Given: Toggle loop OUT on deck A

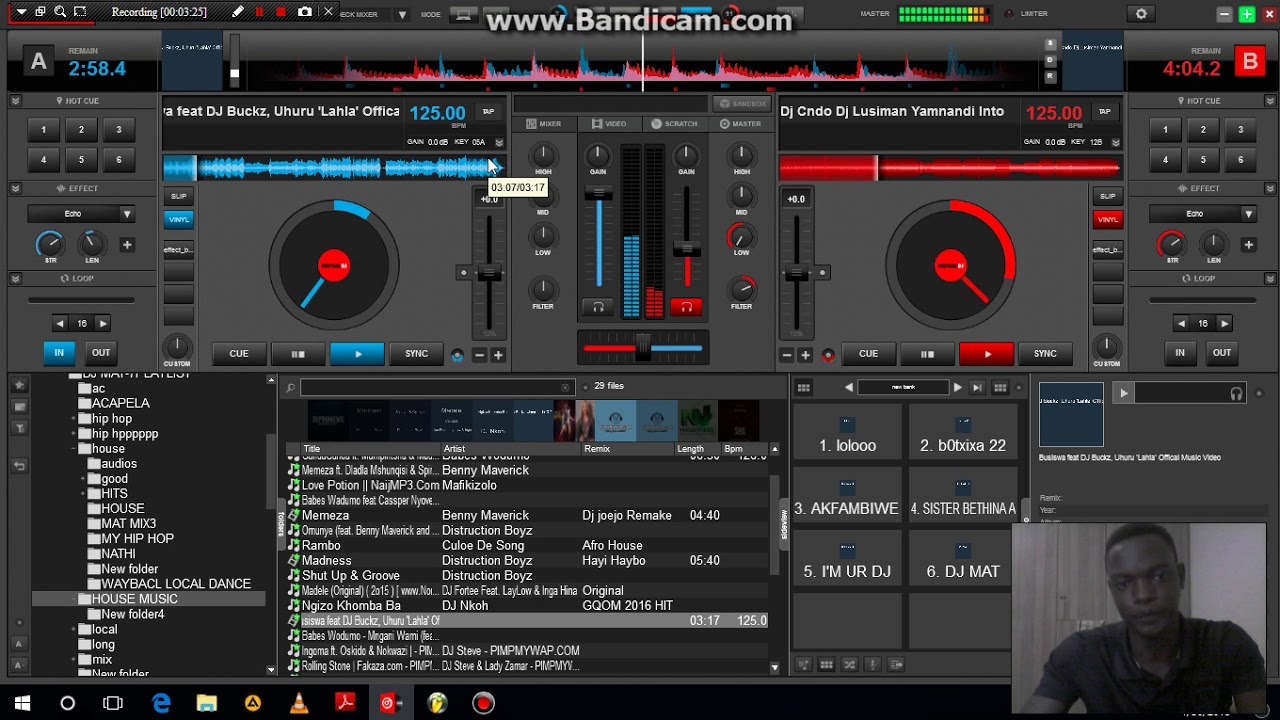Looking at the screenshot, I should (101, 352).
